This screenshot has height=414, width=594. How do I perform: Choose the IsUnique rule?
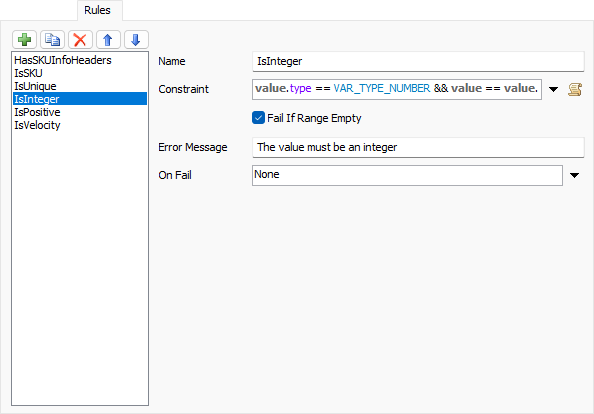(35, 86)
